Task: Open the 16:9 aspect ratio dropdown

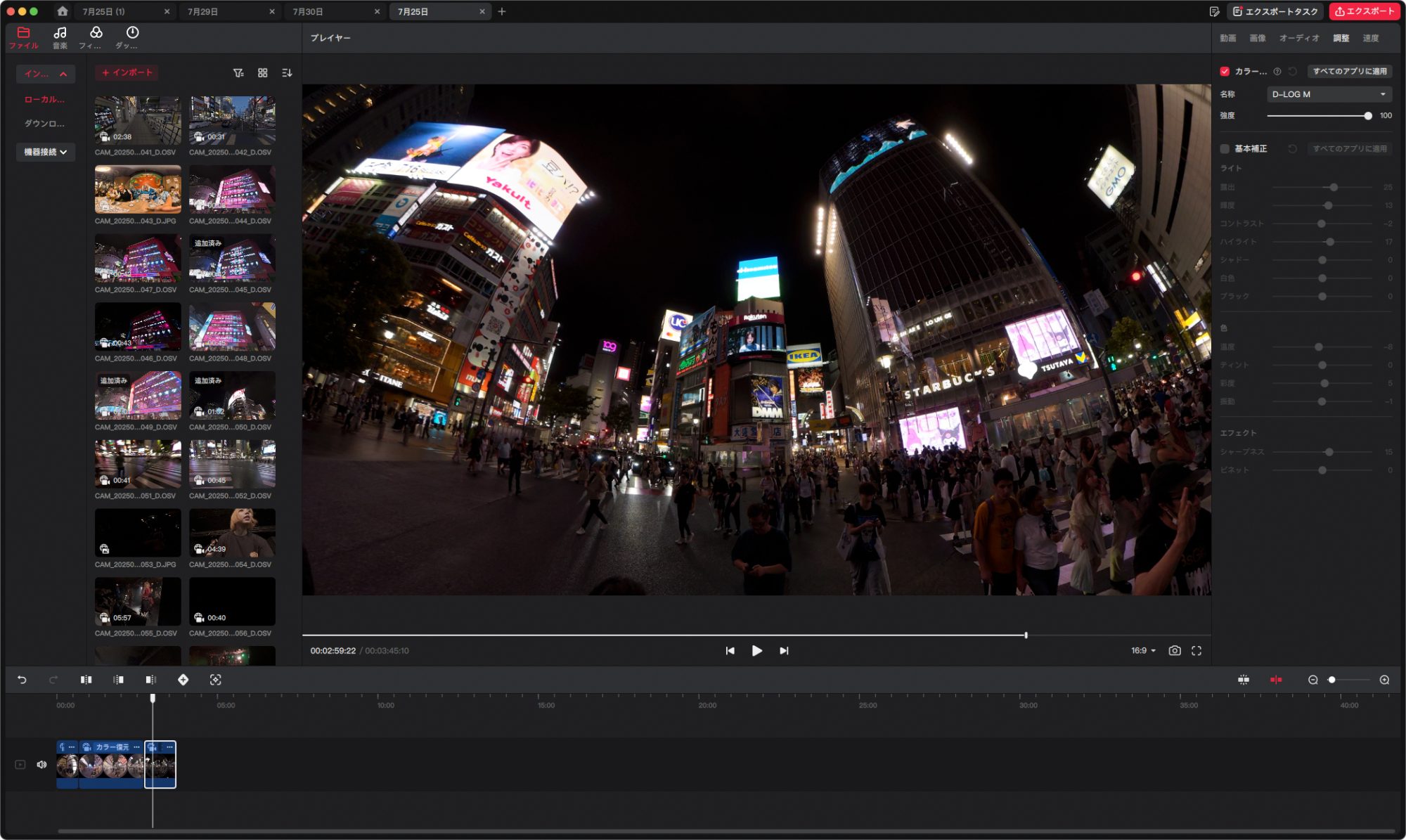Action: coord(1143,651)
